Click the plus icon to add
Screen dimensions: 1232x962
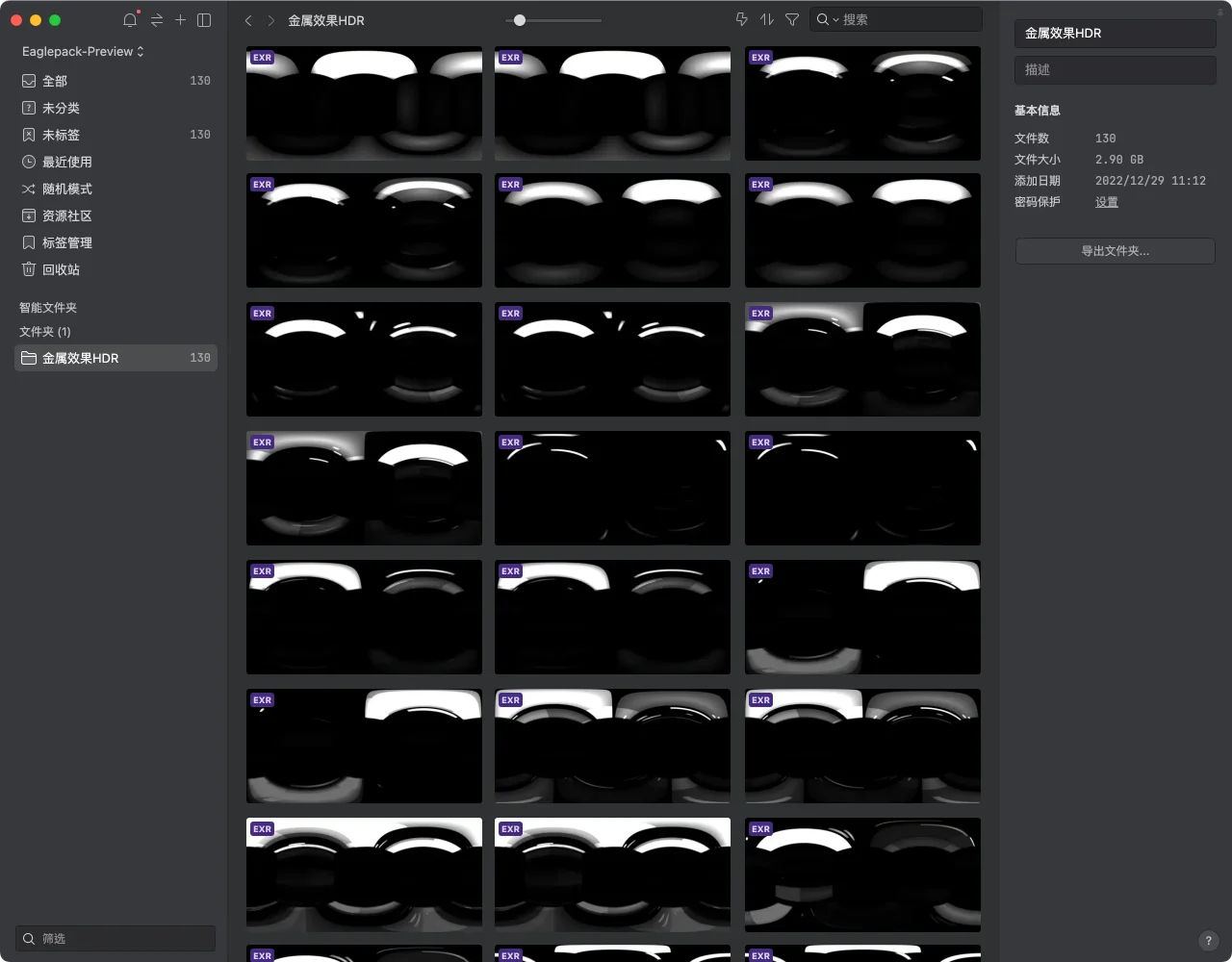180,20
